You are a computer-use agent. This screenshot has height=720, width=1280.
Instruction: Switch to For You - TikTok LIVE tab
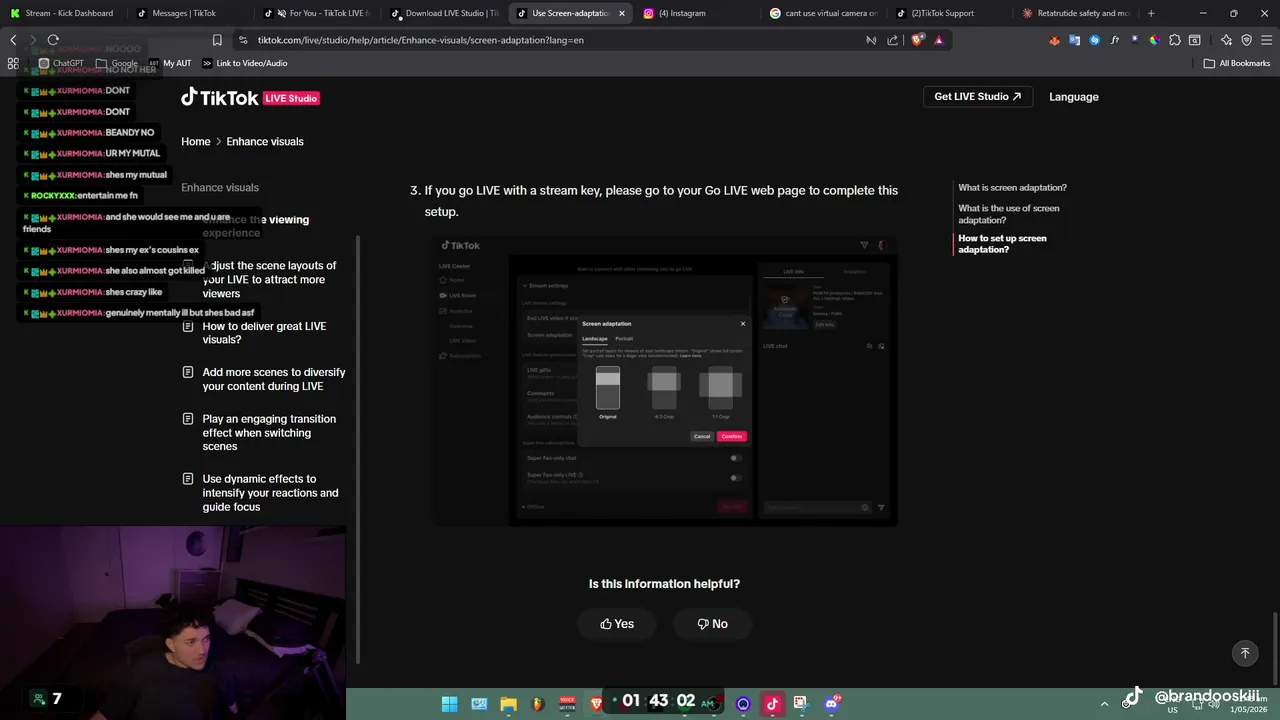316,13
